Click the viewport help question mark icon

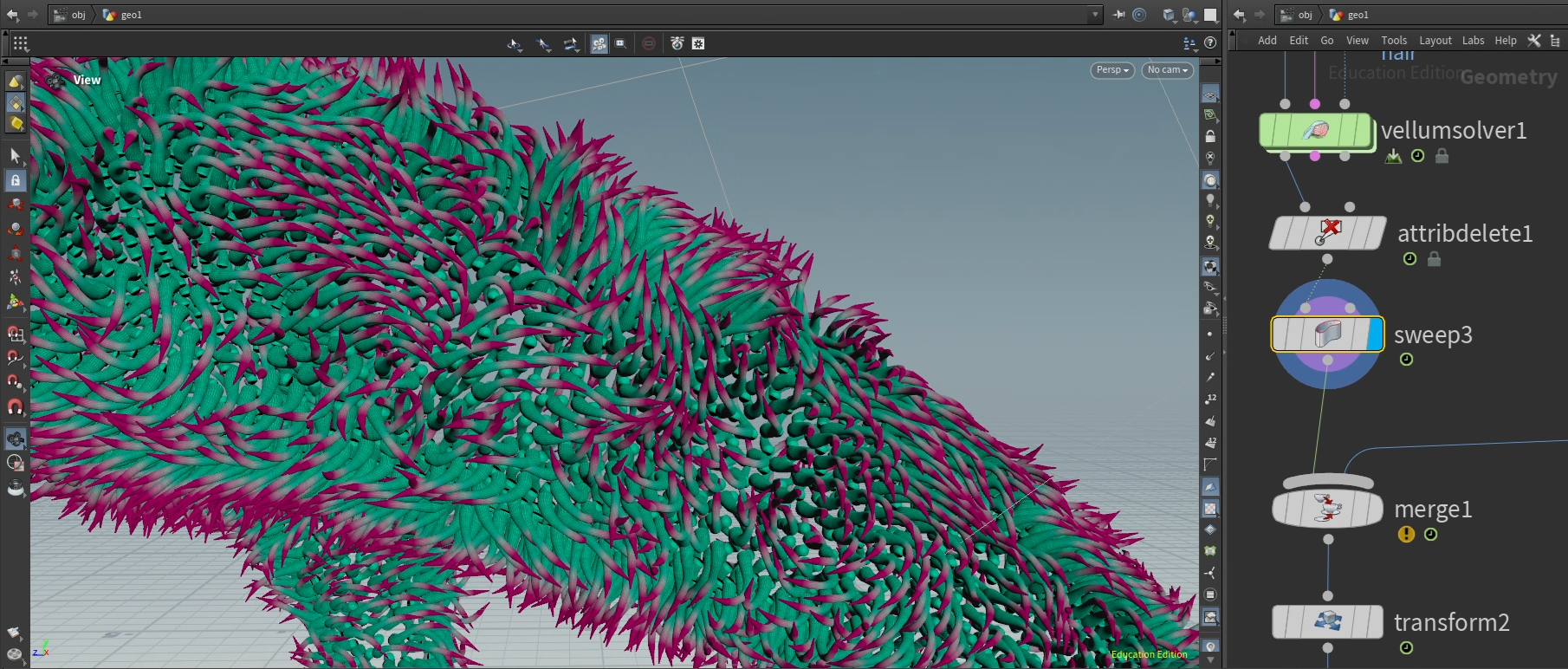(x=1210, y=42)
